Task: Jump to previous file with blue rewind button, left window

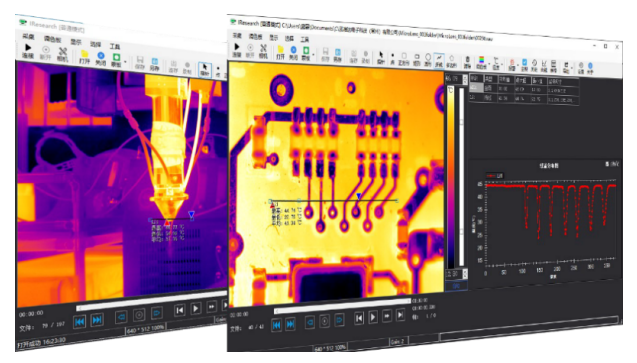Action: pyautogui.click(x=80, y=321)
